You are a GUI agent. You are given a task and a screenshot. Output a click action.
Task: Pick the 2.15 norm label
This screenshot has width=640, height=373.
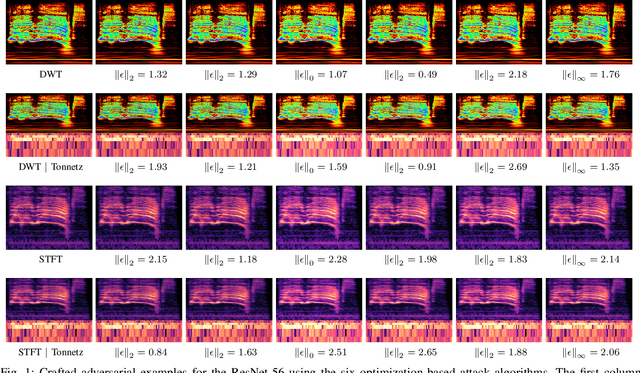[141, 260]
